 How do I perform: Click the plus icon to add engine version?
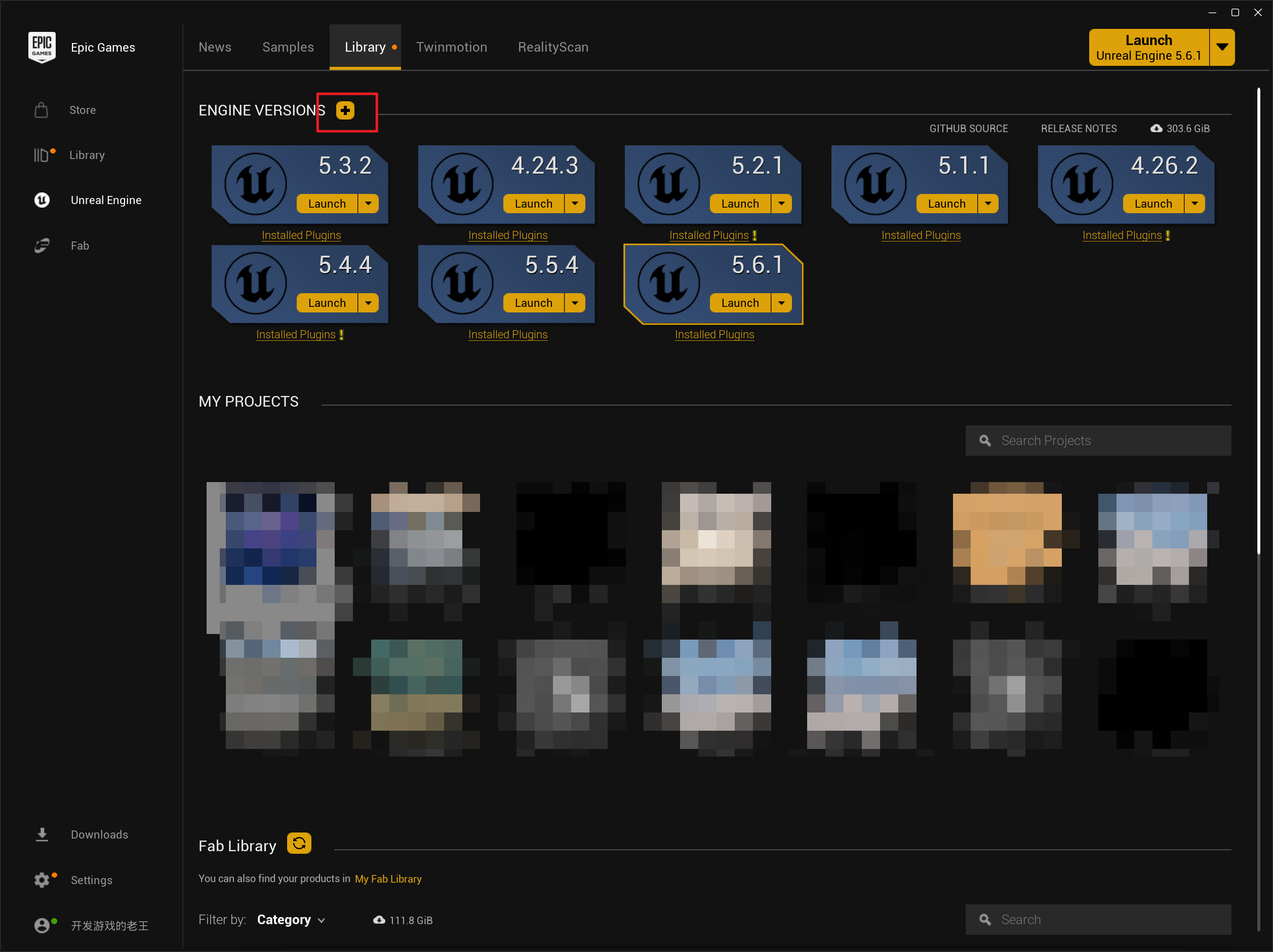tap(345, 110)
